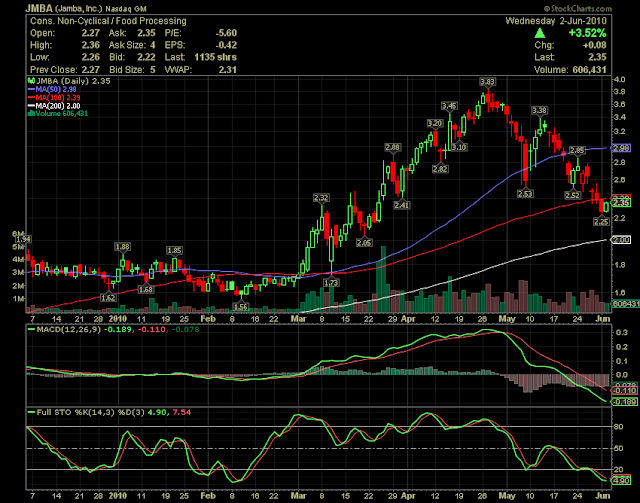Click the green Volume 606,431 legend text
This screenshot has height=503, width=640.
[x=62, y=114]
